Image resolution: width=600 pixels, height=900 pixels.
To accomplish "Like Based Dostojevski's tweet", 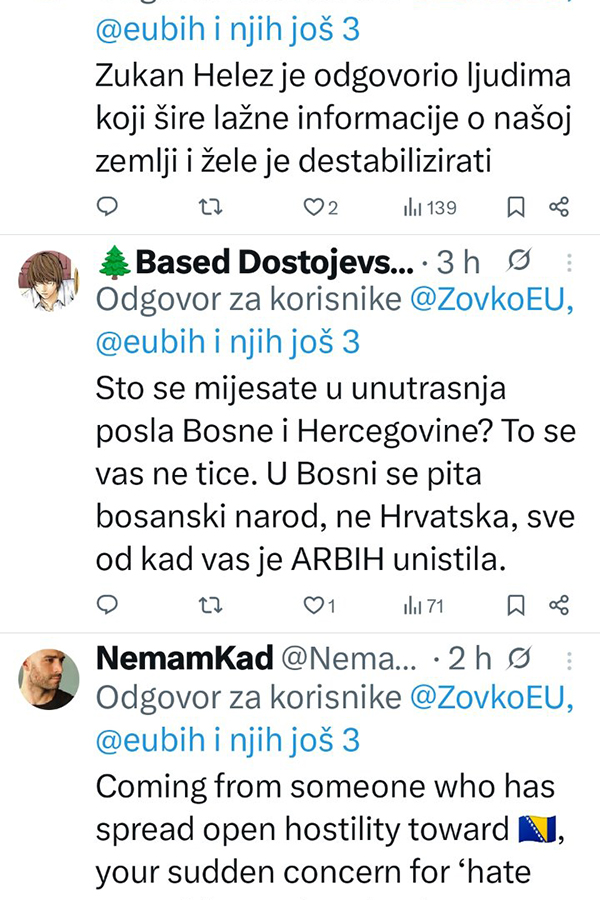I will (314, 604).
